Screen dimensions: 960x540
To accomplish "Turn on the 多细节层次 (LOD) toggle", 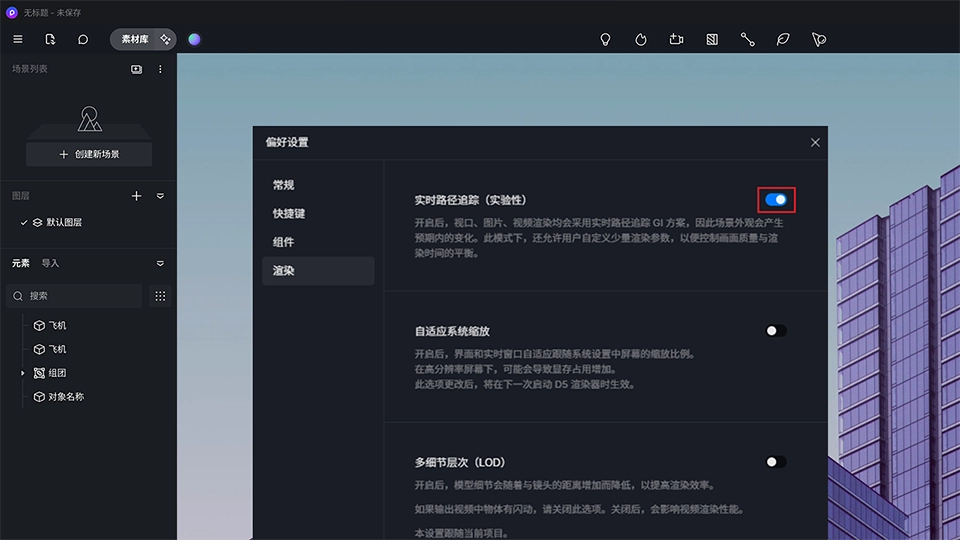I will tap(776, 462).
